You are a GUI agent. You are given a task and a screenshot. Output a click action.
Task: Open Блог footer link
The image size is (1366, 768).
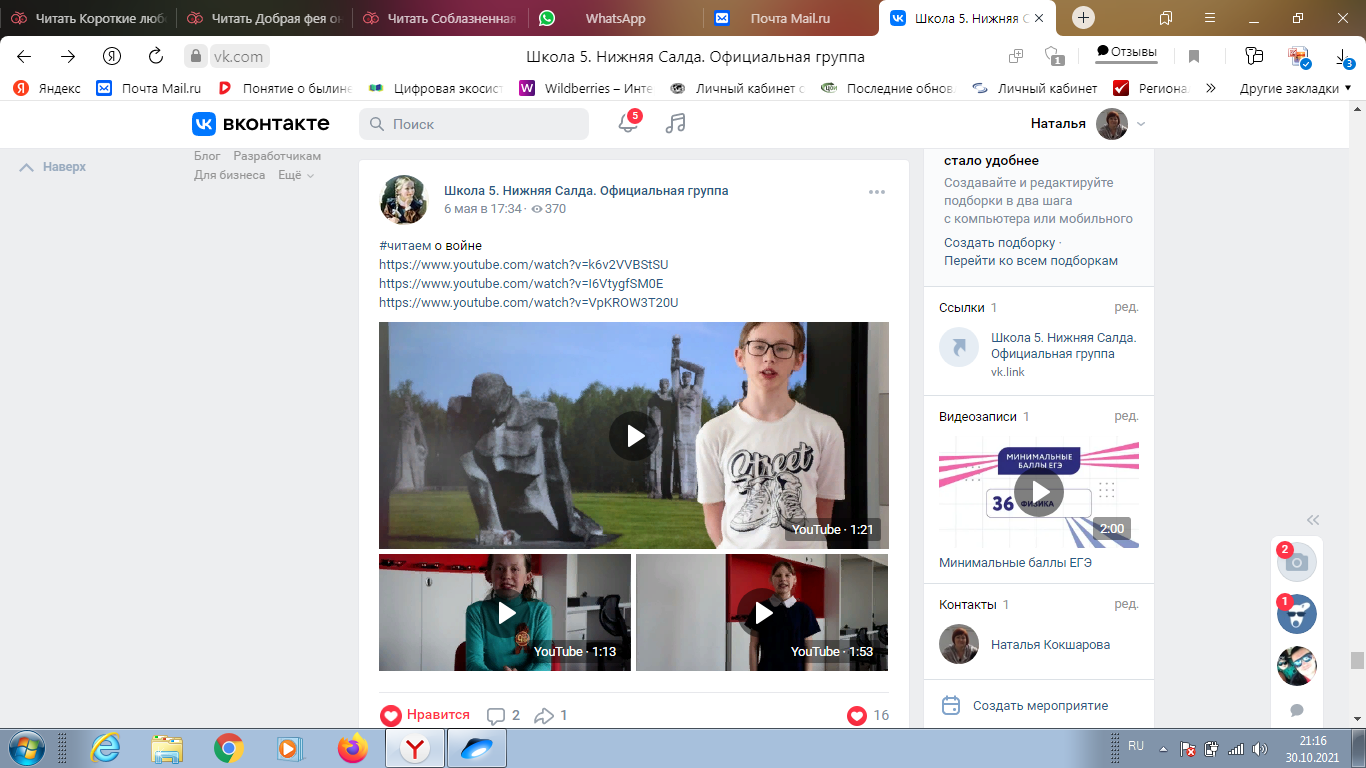point(207,156)
